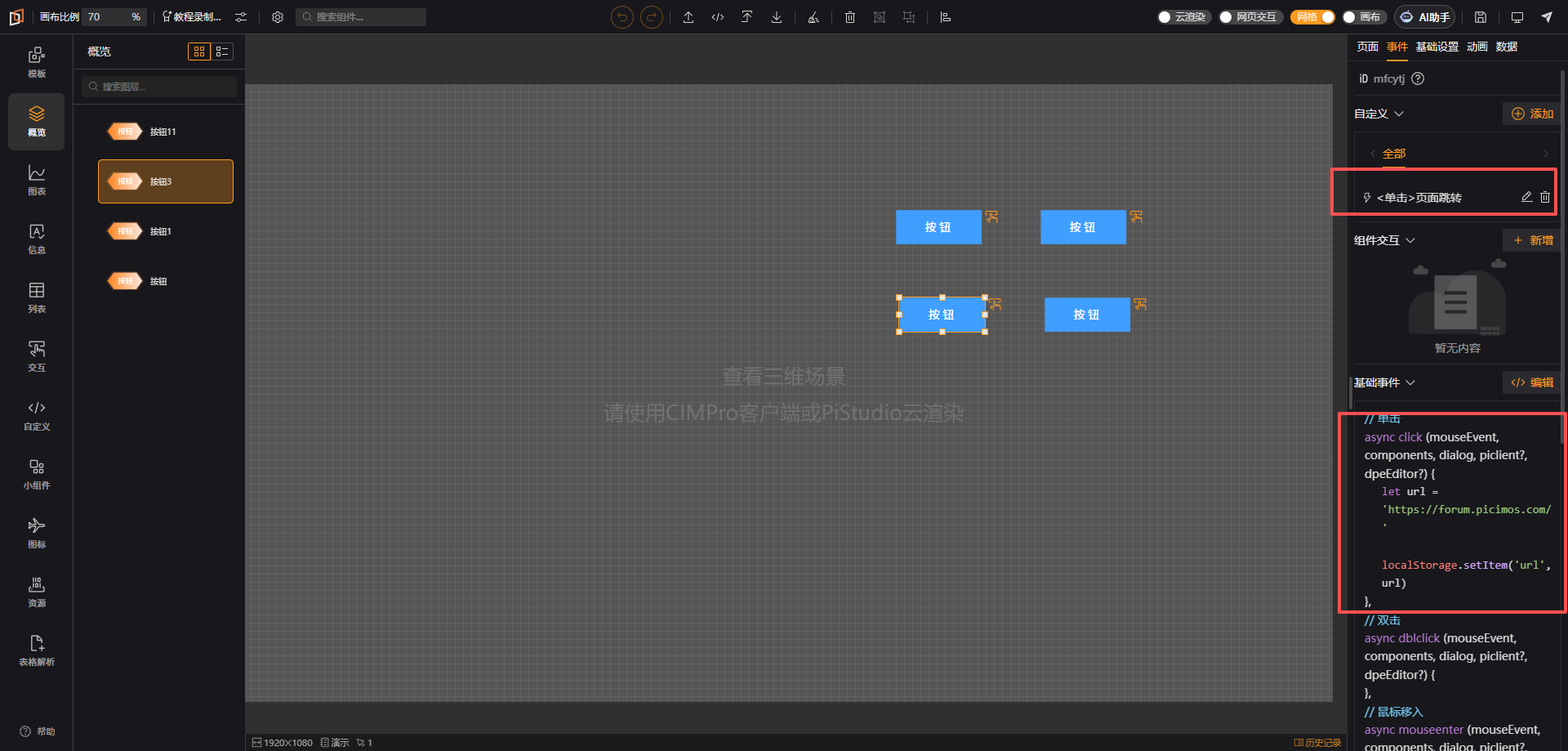The height and width of the screenshot is (751, 1568).
Task: Click the upload arrow icon in the toolbar
Action: click(x=688, y=17)
